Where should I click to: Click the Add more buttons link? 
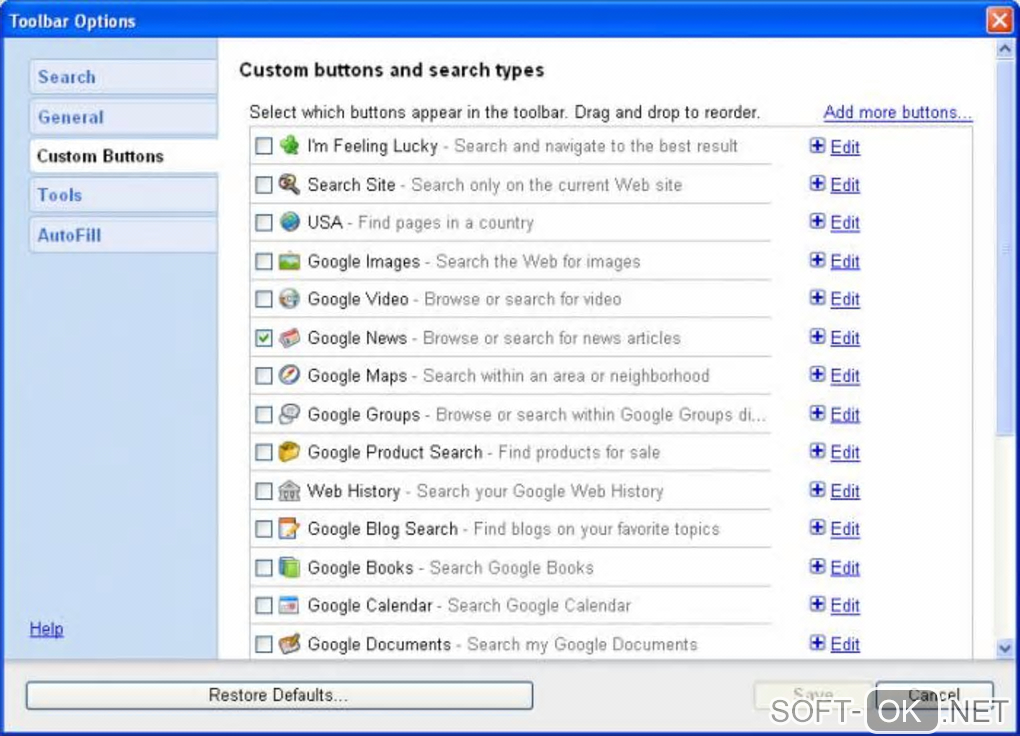point(898,113)
